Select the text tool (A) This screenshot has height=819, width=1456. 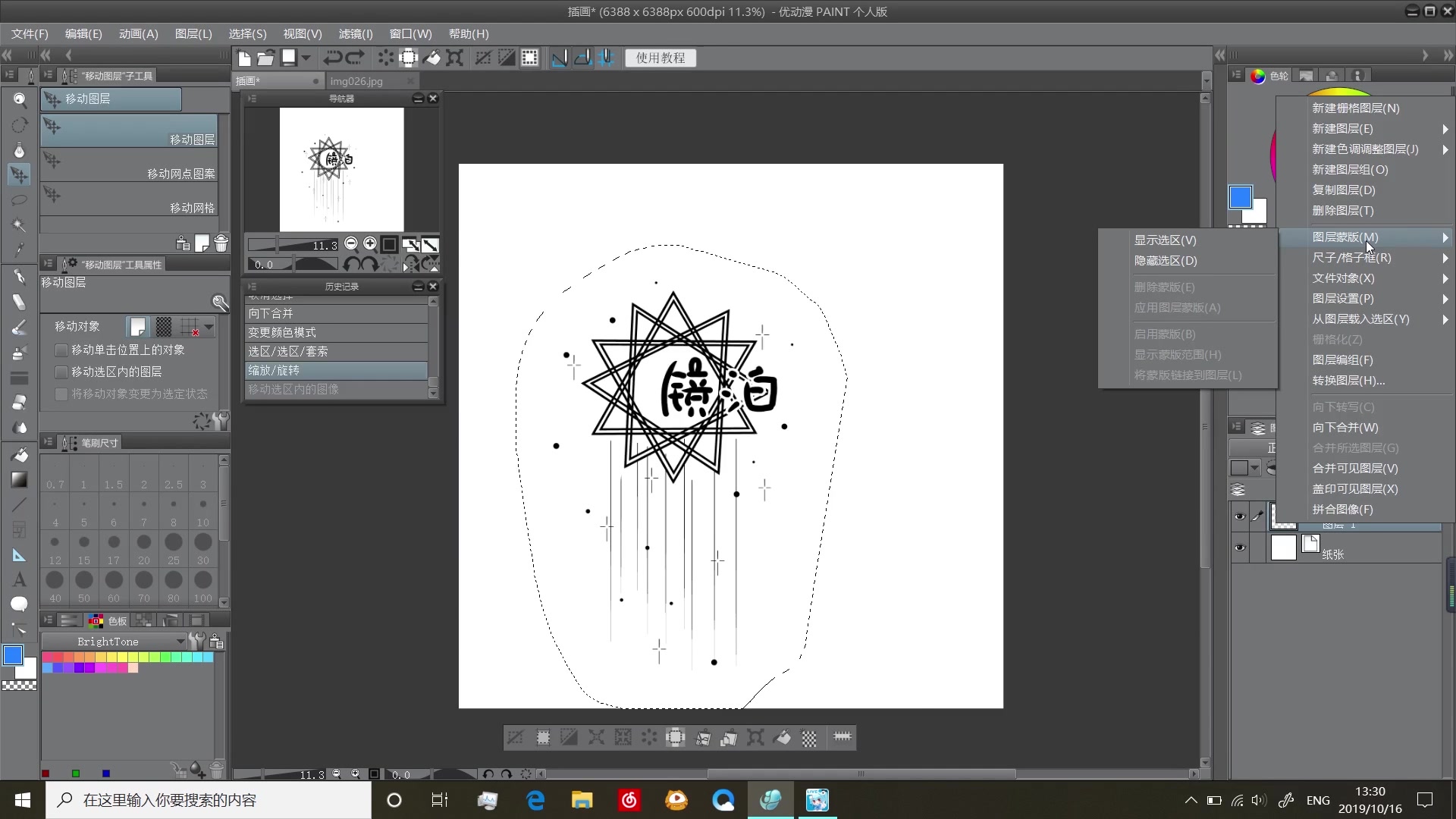[20, 579]
